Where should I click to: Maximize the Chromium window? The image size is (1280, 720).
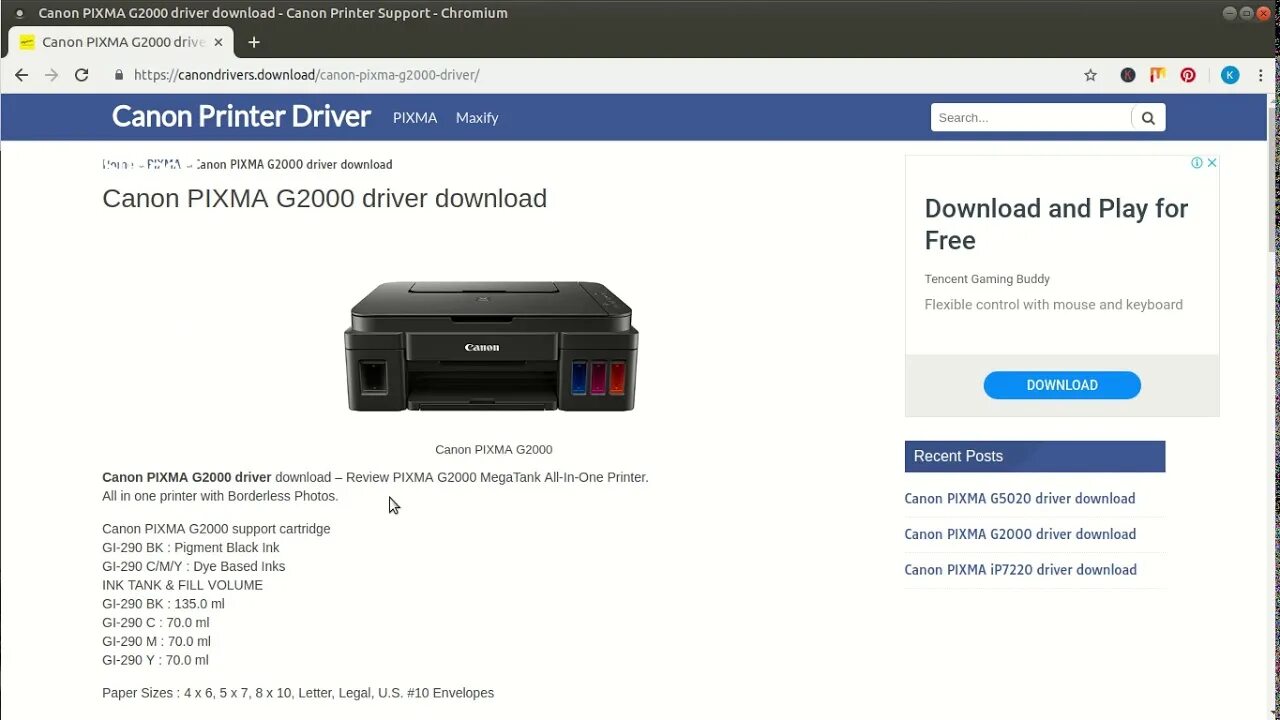(1247, 13)
